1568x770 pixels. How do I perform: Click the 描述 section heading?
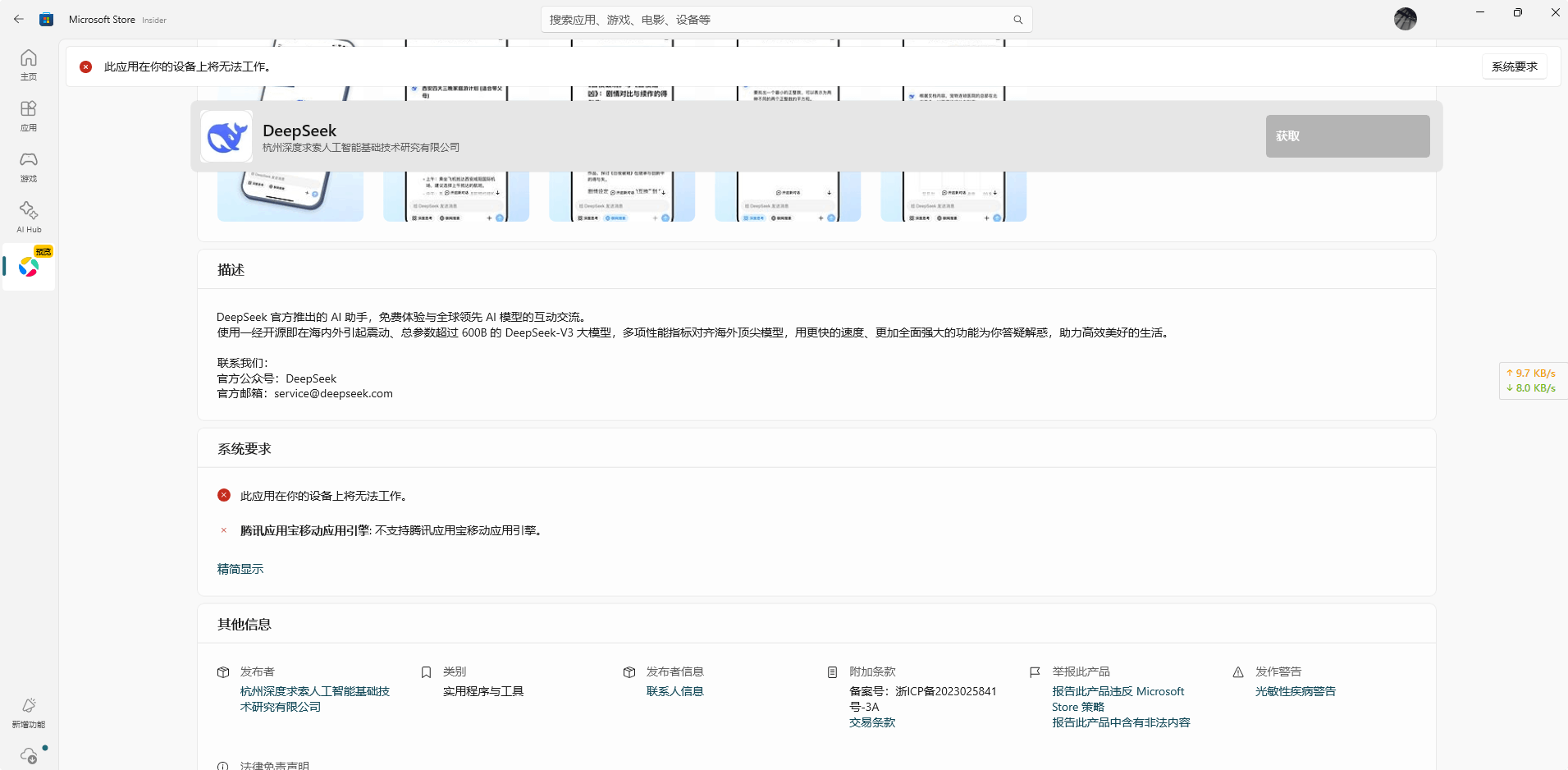pos(231,270)
